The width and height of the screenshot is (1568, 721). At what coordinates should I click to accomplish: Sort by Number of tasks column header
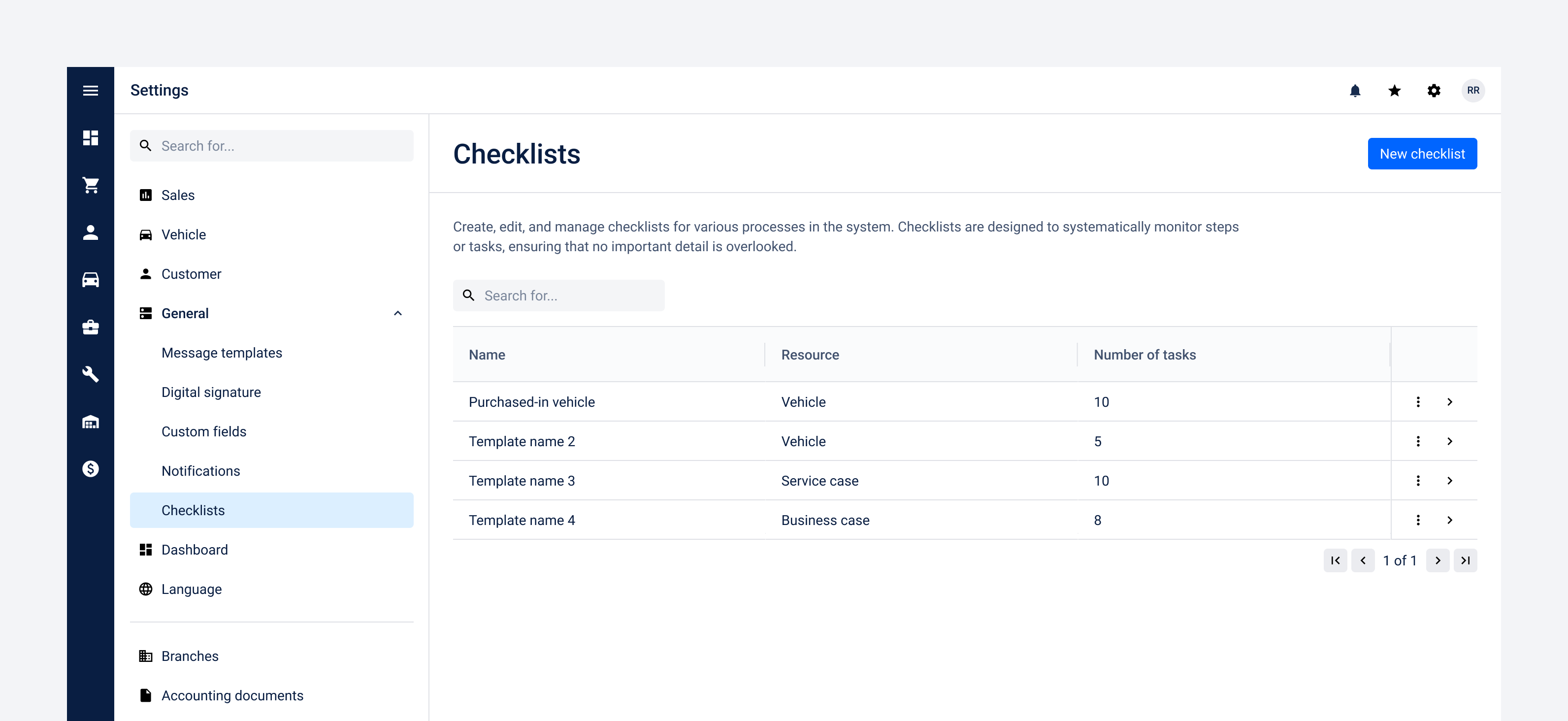pyautogui.click(x=1233, y=355)
